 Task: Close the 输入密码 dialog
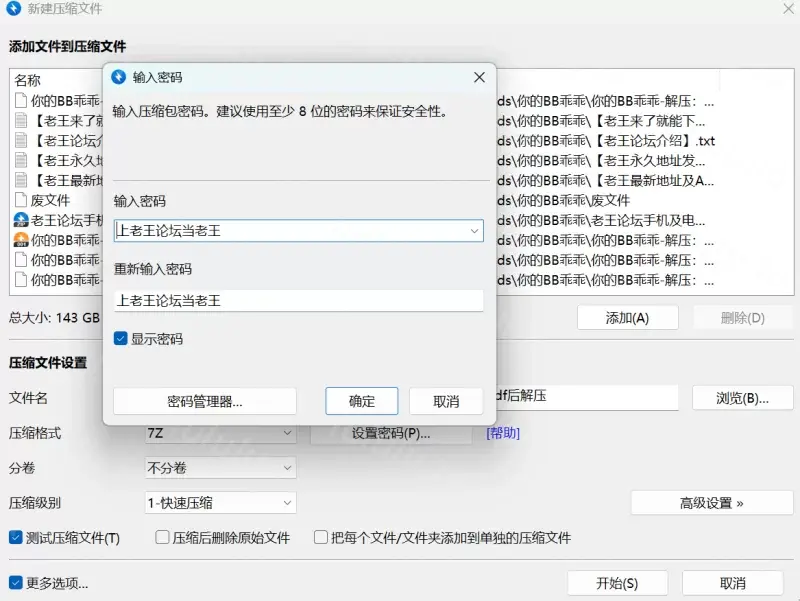(x=479, y=78)
